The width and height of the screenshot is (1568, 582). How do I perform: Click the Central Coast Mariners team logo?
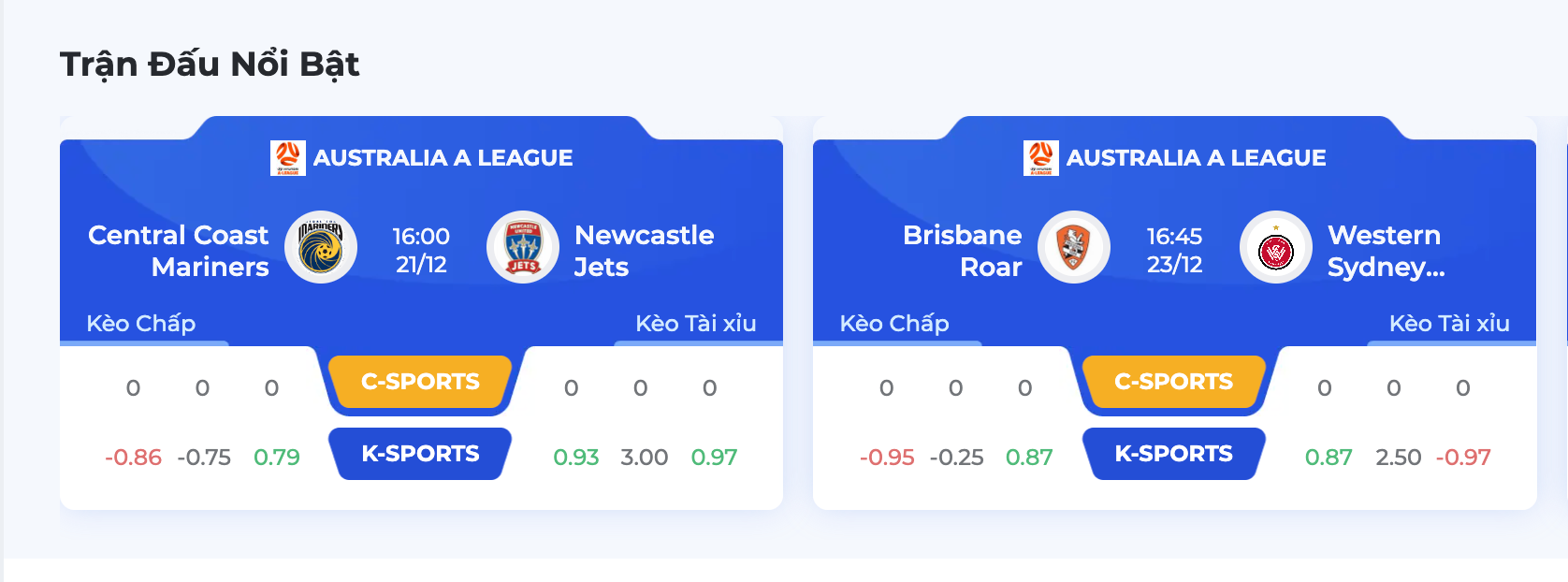point(321,247)
